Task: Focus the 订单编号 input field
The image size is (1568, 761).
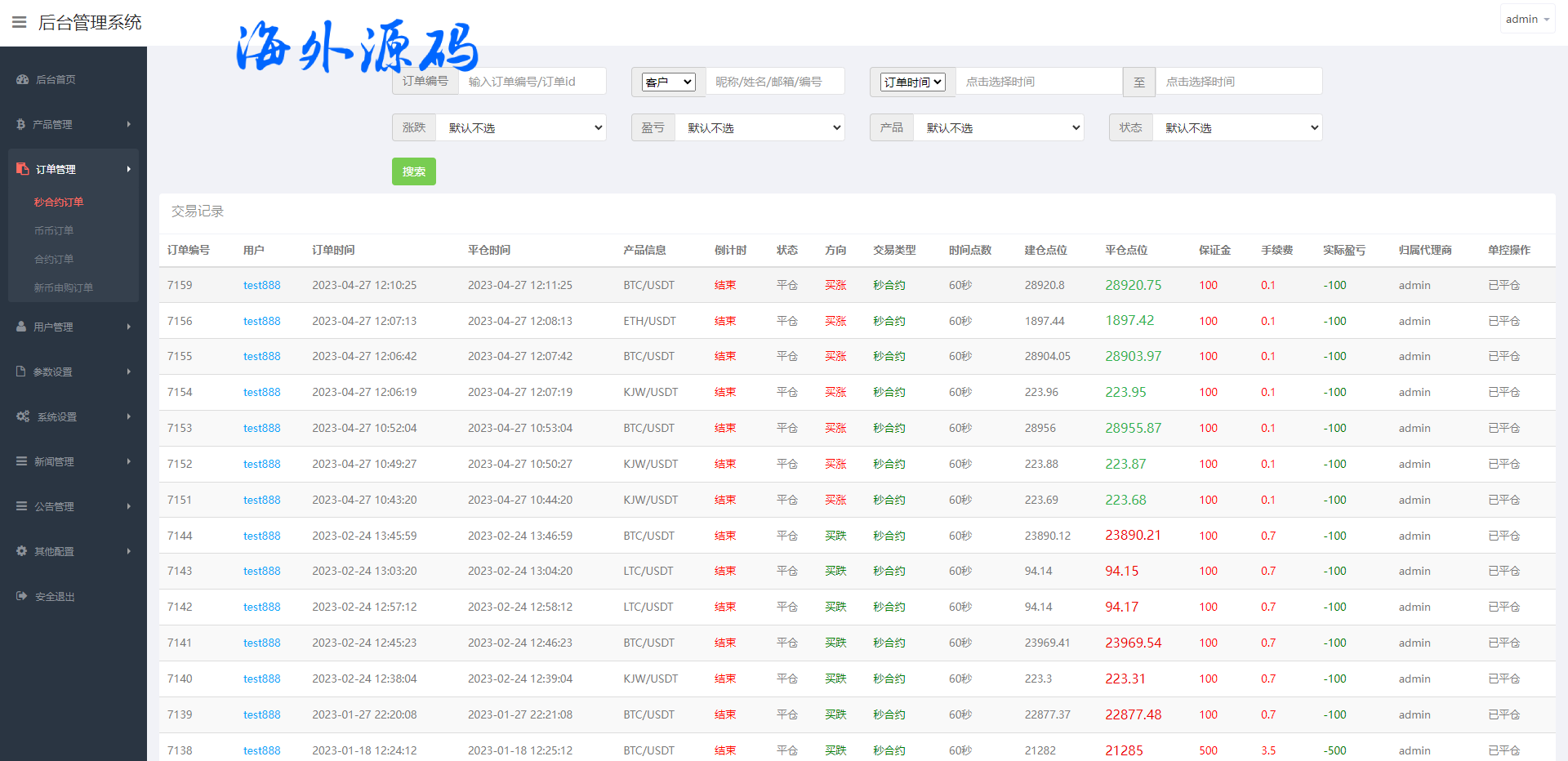Action: click(x=532, y=82)
